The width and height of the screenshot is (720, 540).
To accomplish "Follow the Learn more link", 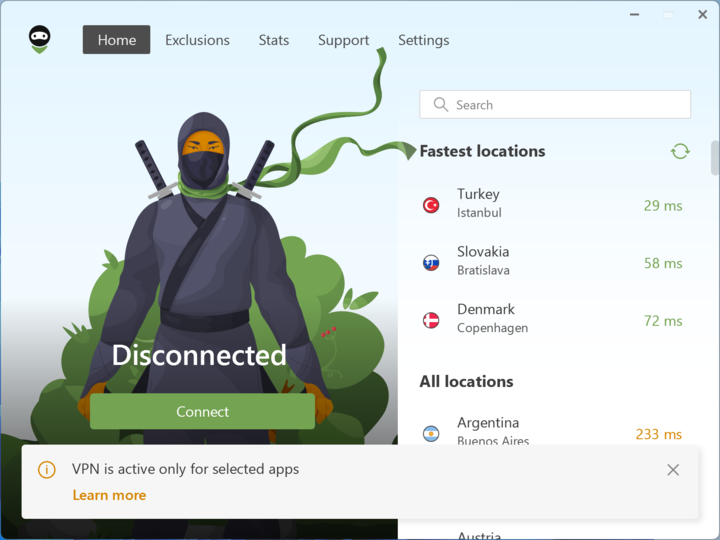I will (109, 495).
